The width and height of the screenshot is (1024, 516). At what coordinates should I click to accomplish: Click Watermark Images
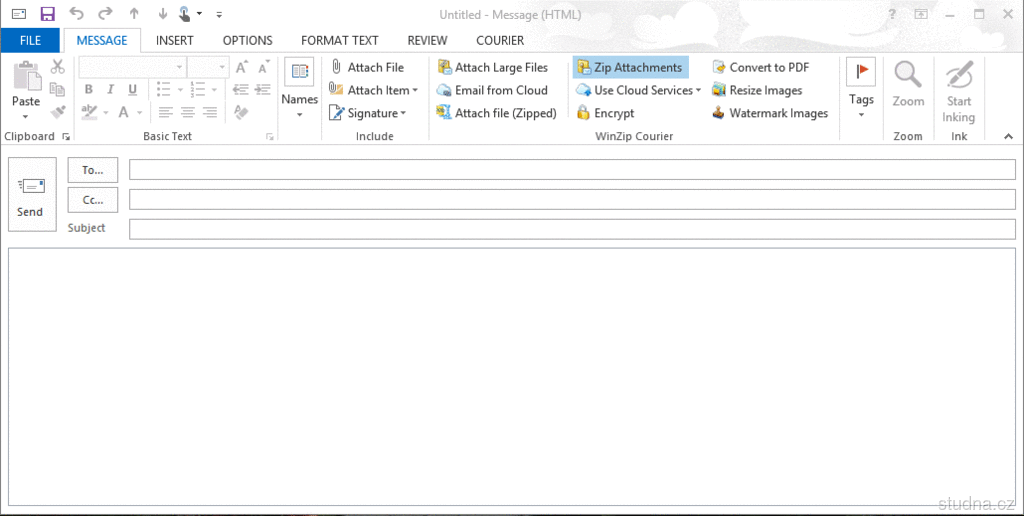tap(770, 113)
